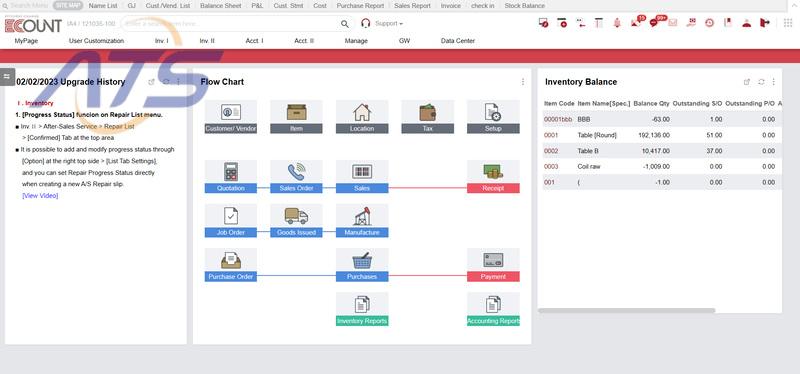
Task: Click the View Video link
Action: (x=40, y=196)
